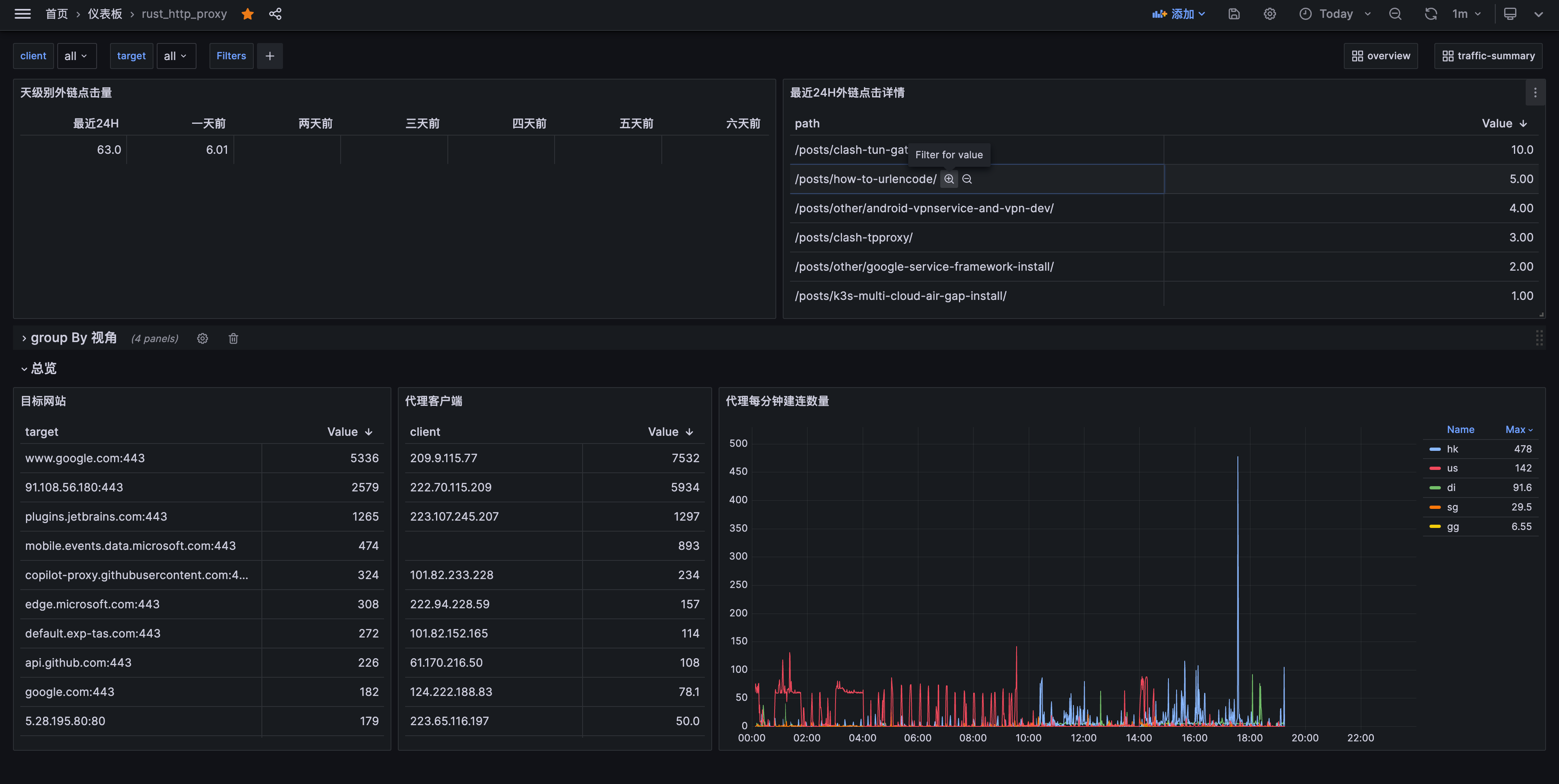Open the client variable dropdown

[76, 56]
